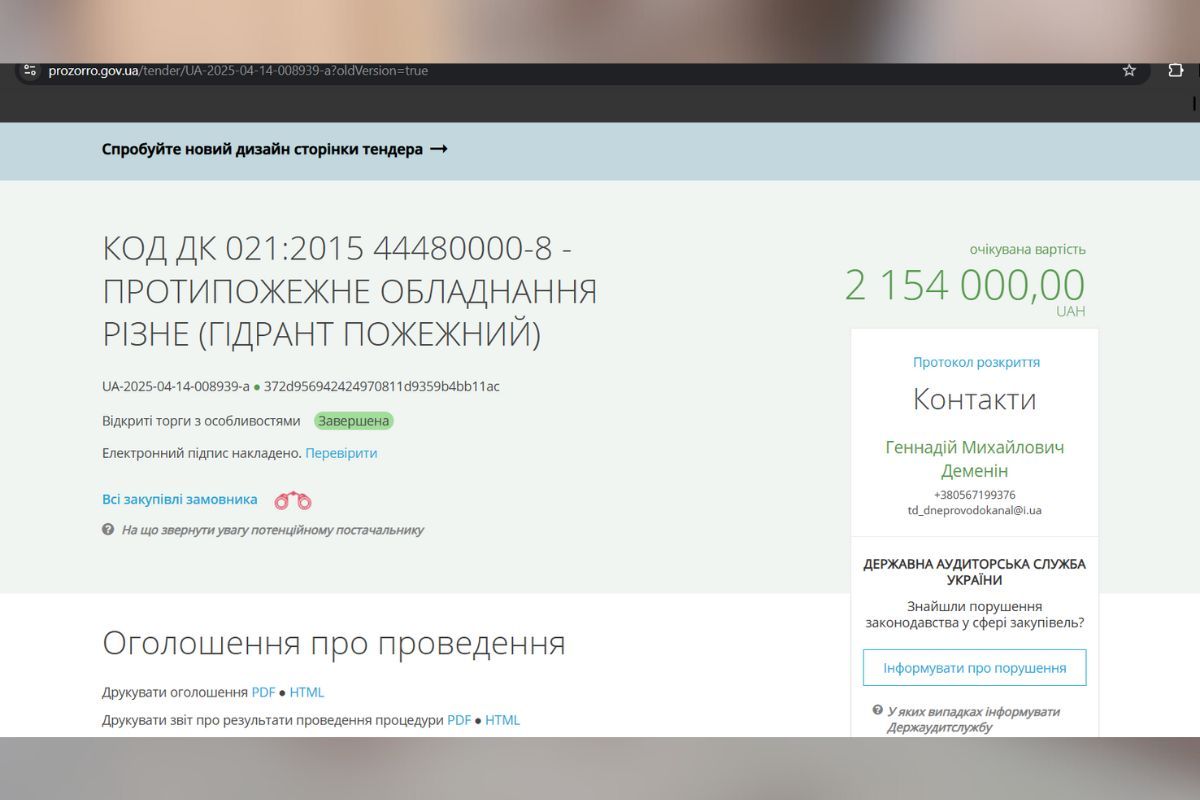Screen dimensions: 1200x800
Task: Open HTML version of the announcement
Action: pyautogui.click(x=306, y=692)
